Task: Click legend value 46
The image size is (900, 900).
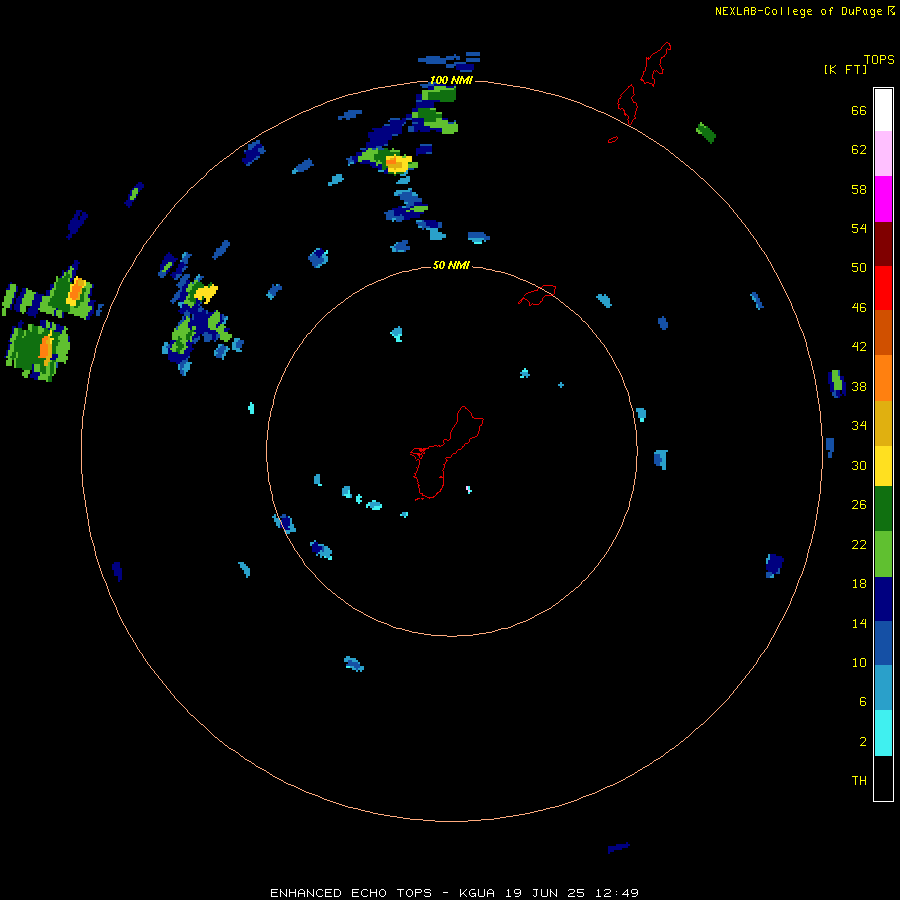Action: pyautogui.click(x=859, y=308)
